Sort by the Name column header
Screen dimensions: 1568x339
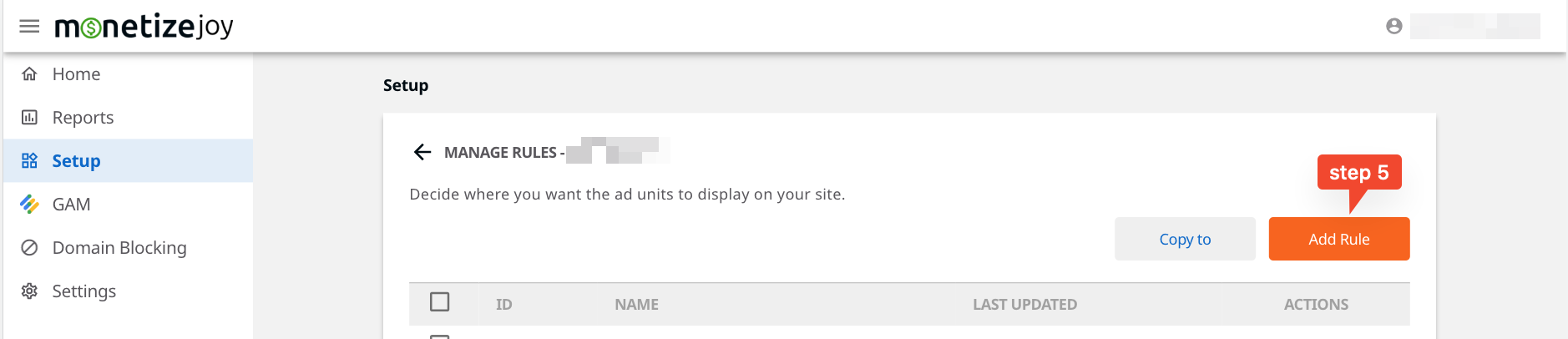click(x=636, y=305)
